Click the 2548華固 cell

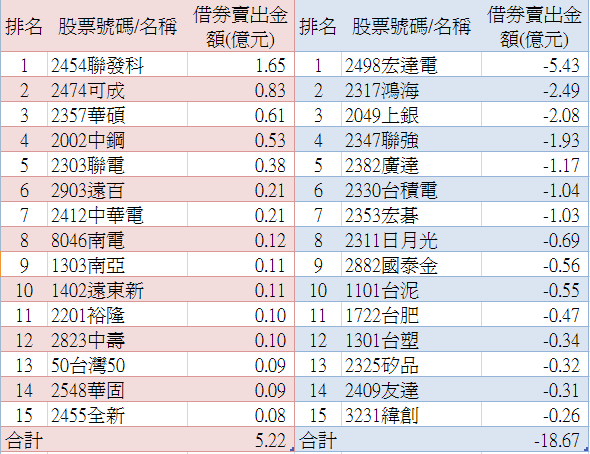coord(117,390)
